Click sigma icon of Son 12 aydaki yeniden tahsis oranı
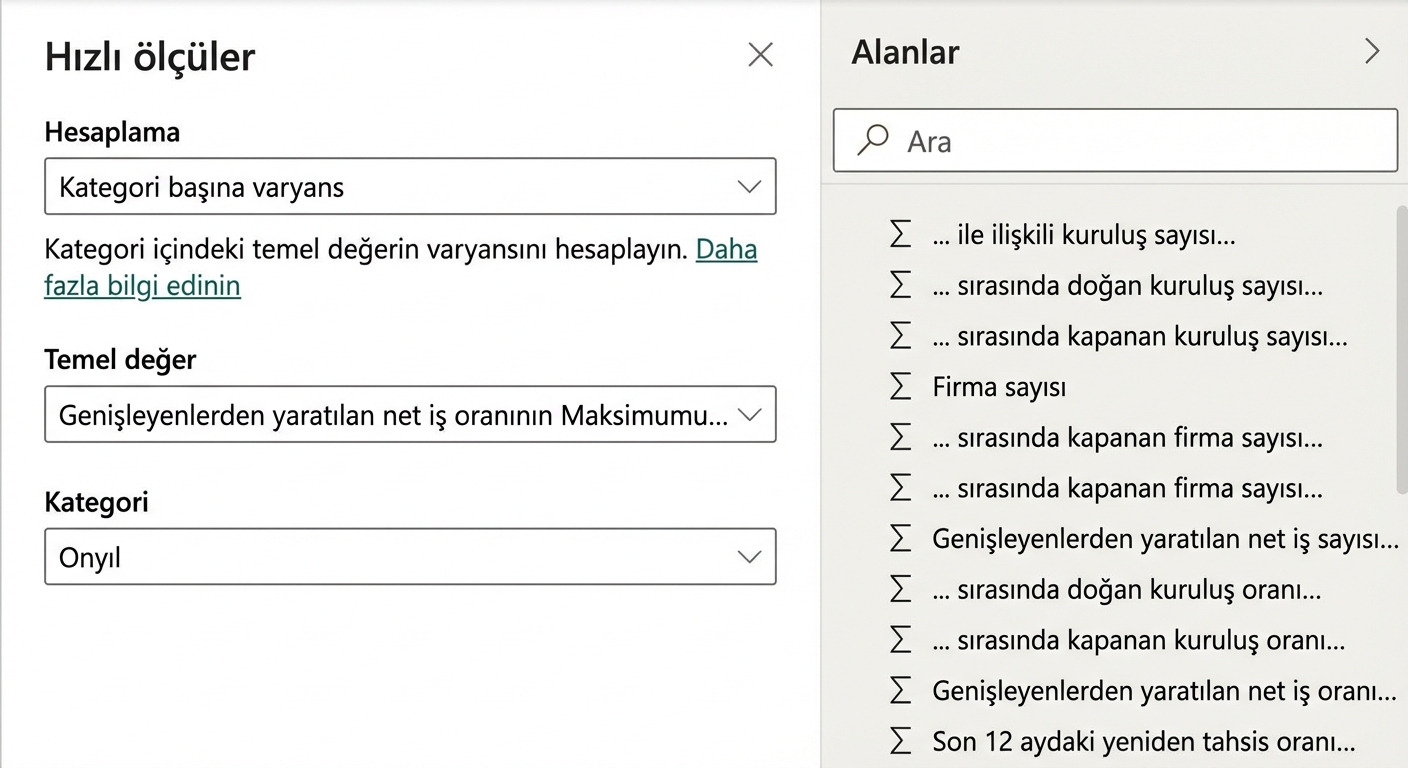Viewport: 1408px width, 768px height. [x=901, y=742]
